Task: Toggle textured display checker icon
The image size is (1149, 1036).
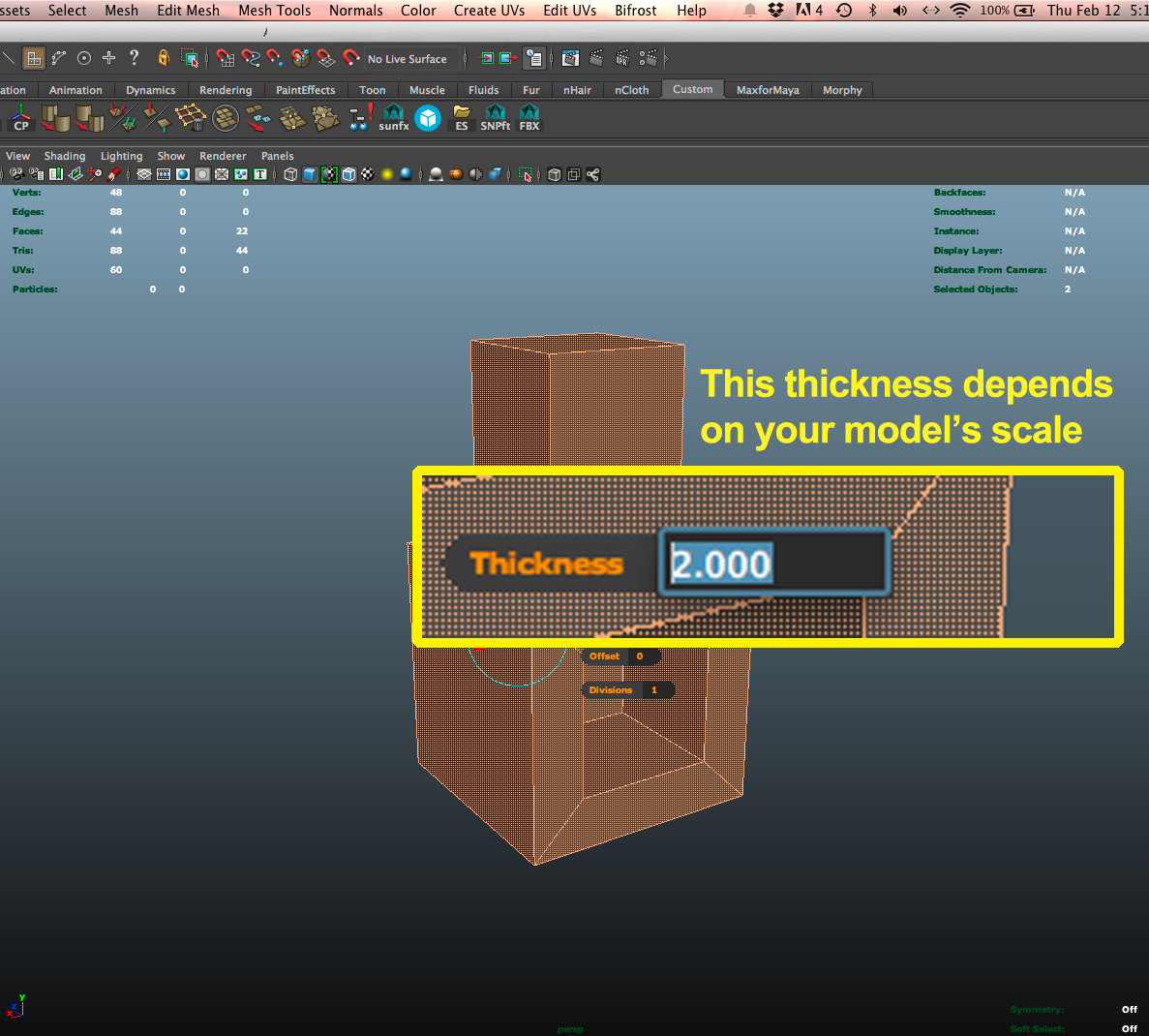Action: click(368, 174)
